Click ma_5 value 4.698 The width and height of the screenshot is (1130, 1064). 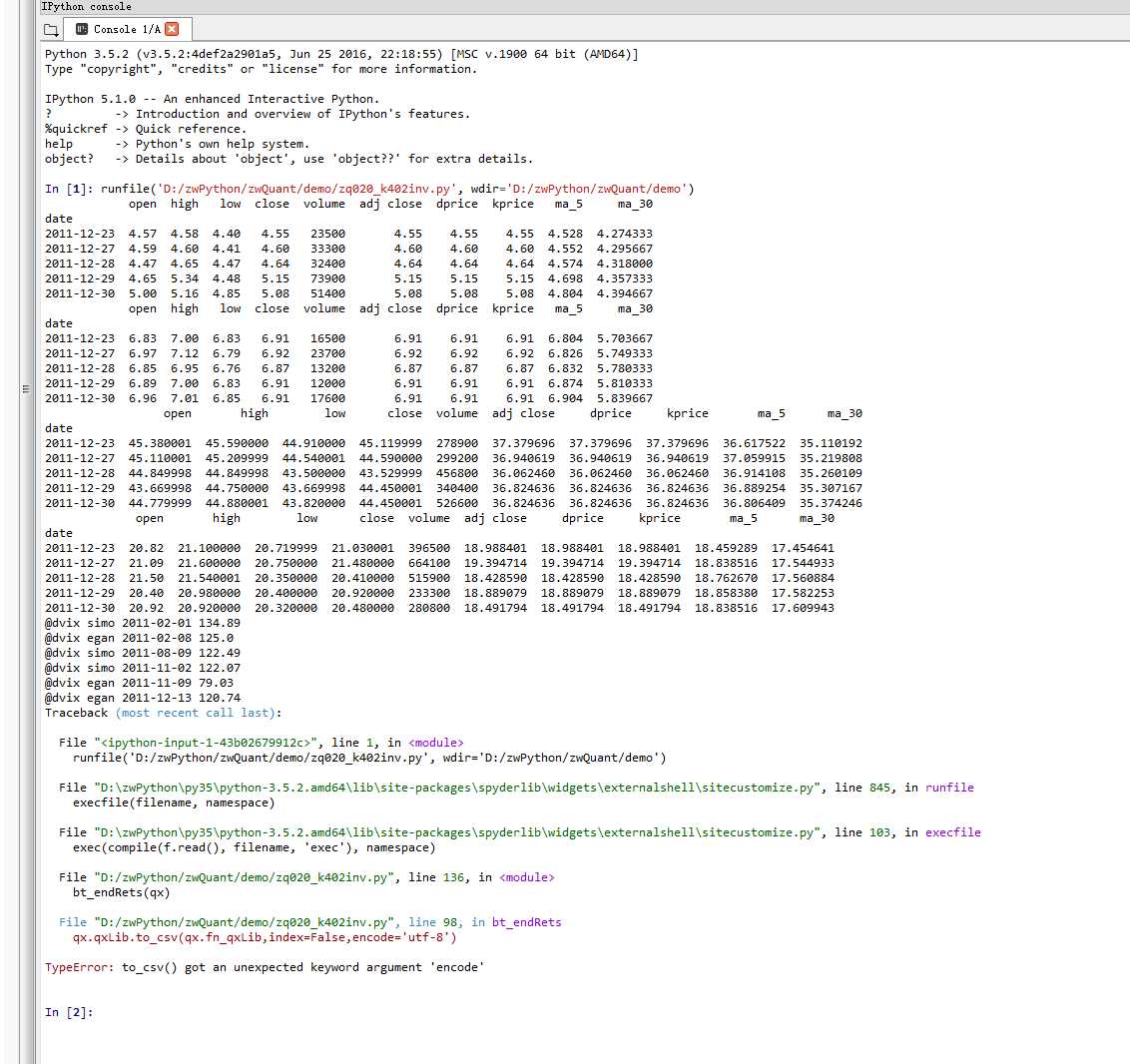(565, 278)
